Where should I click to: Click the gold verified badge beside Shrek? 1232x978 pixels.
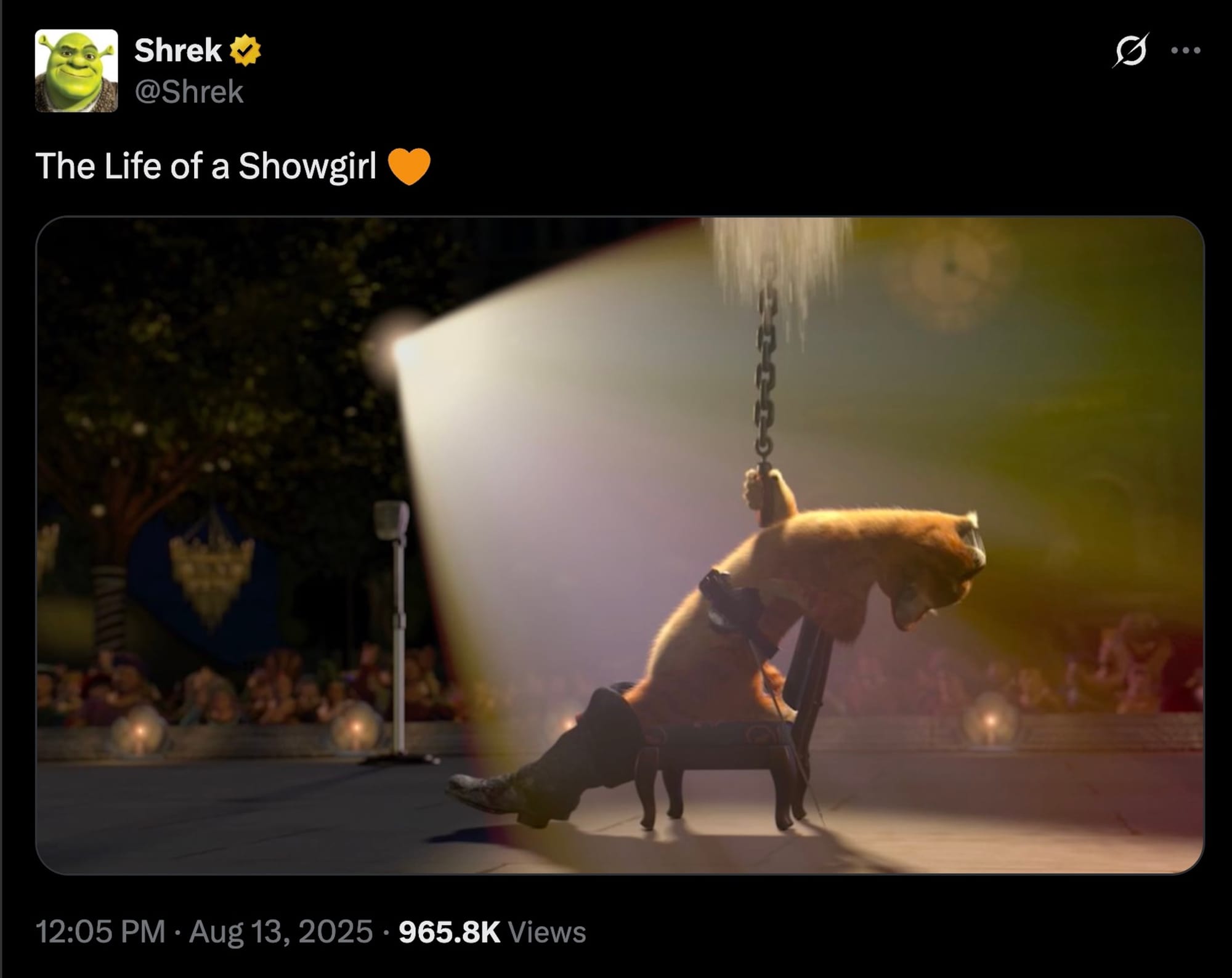pos(245,51)
